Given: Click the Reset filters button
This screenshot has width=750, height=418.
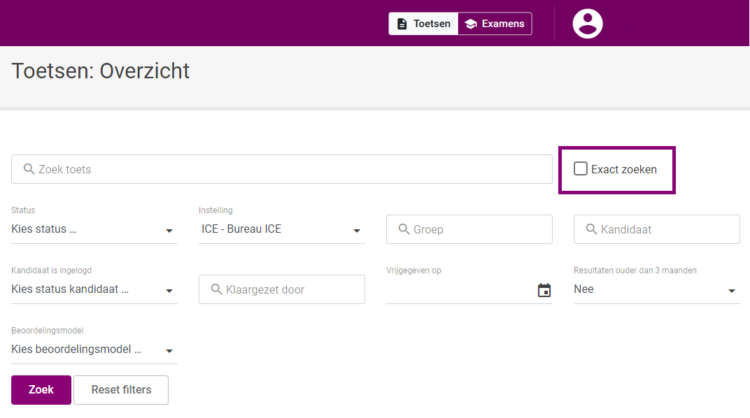Looking at the screenshot, I should point(121,390).
